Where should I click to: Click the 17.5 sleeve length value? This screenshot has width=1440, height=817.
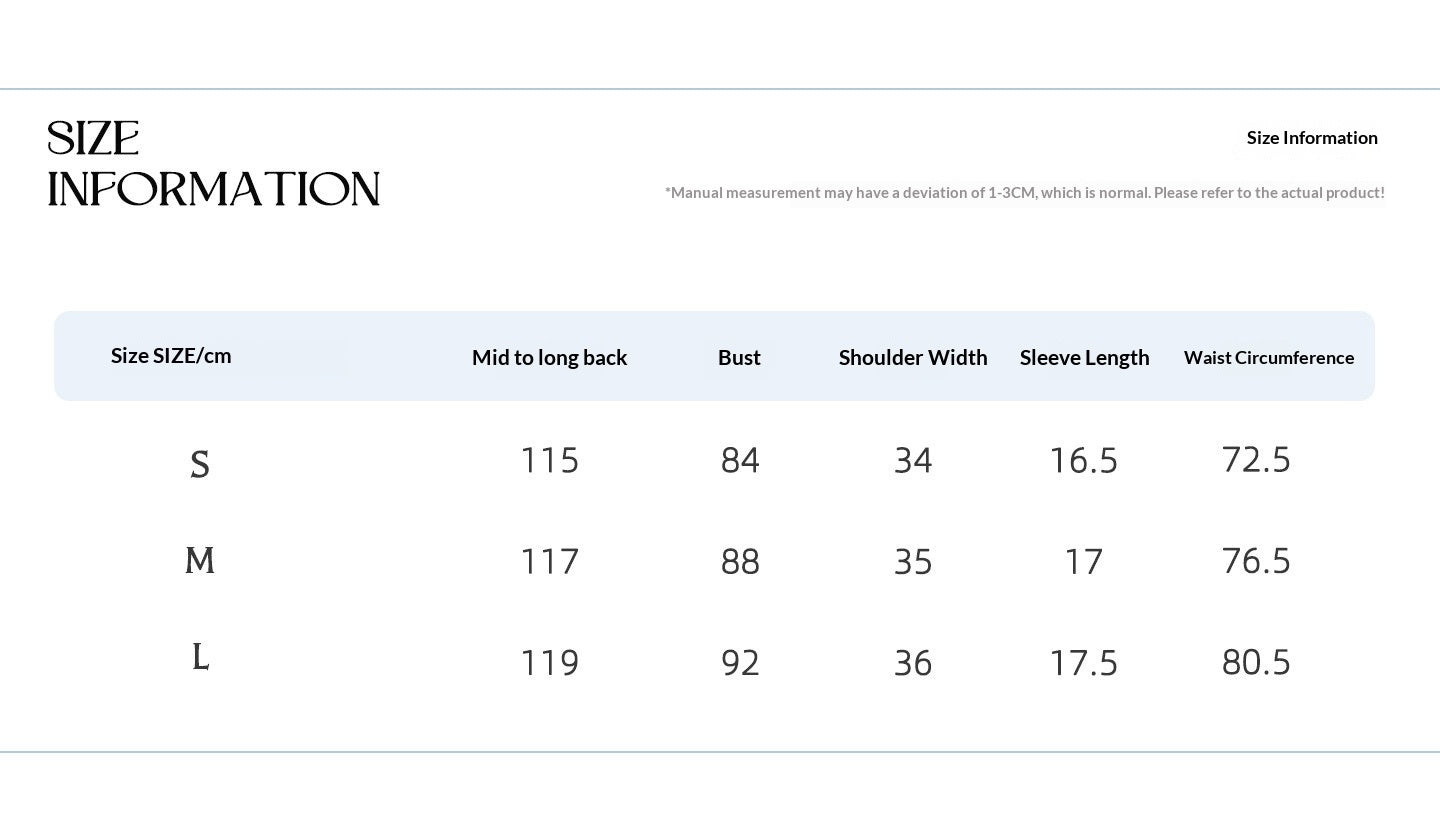(x=1083, y=663)
